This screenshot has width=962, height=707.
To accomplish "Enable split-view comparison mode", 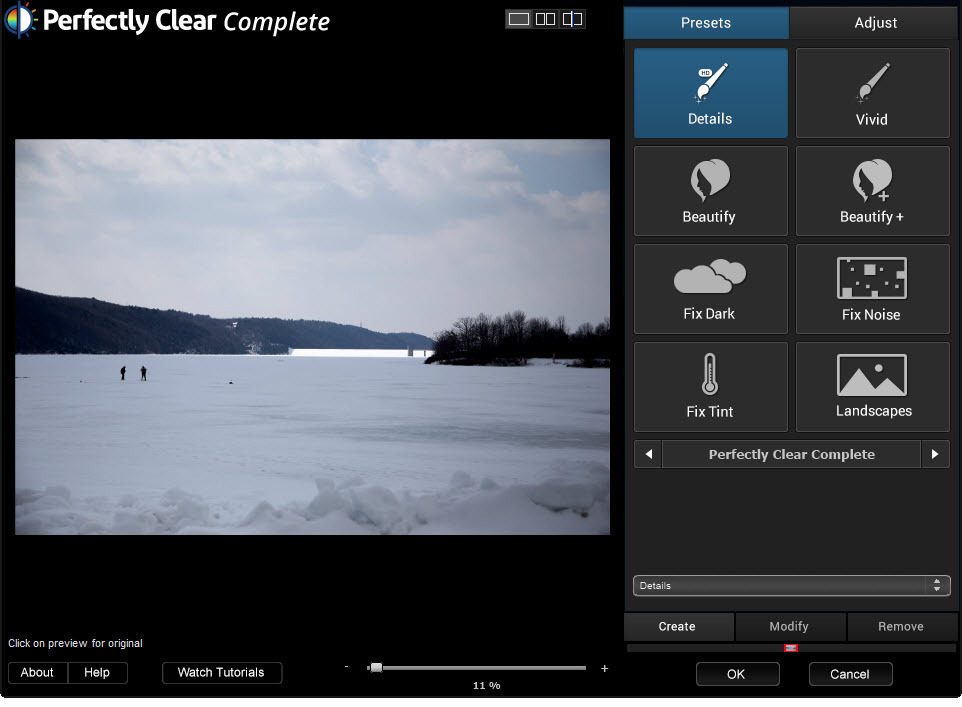I will coord(572,19).
